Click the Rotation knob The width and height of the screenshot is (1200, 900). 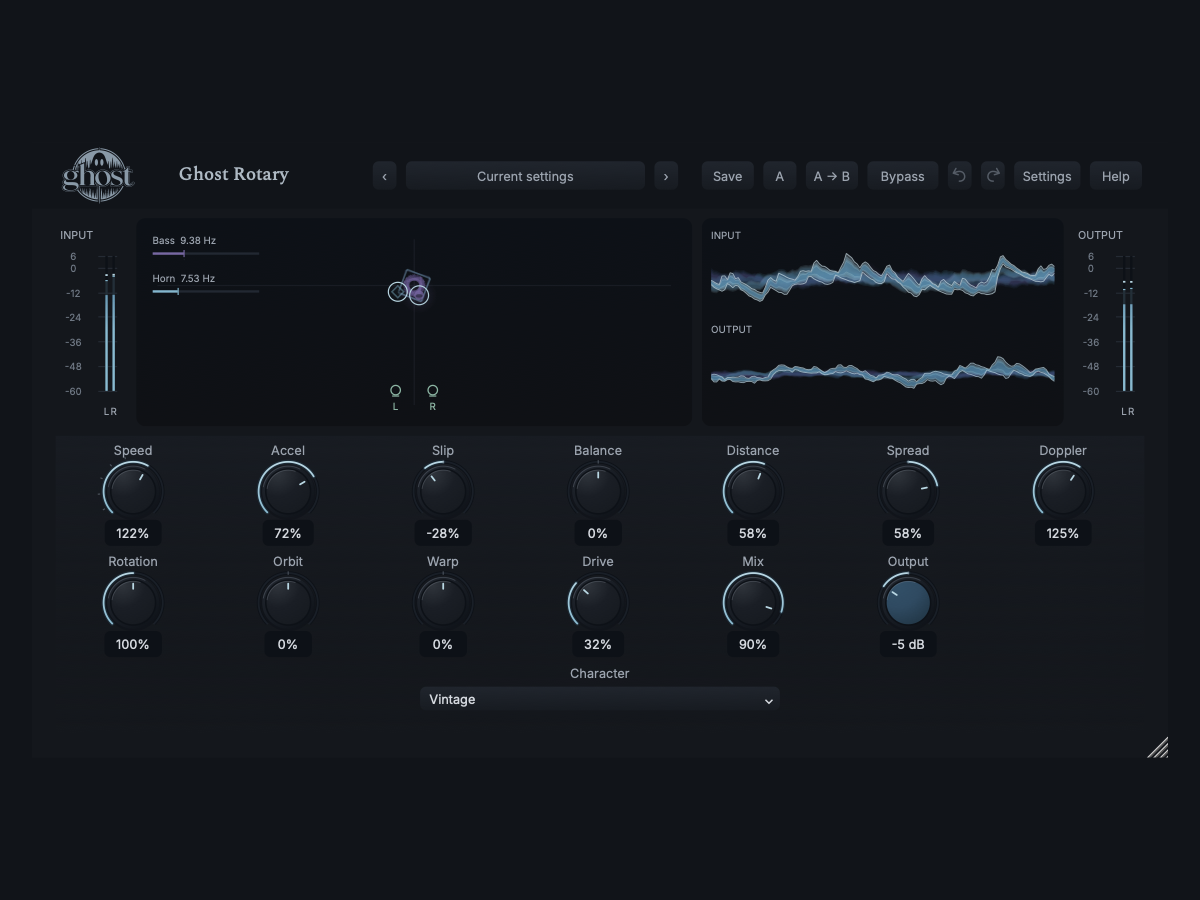click(133, 602)
